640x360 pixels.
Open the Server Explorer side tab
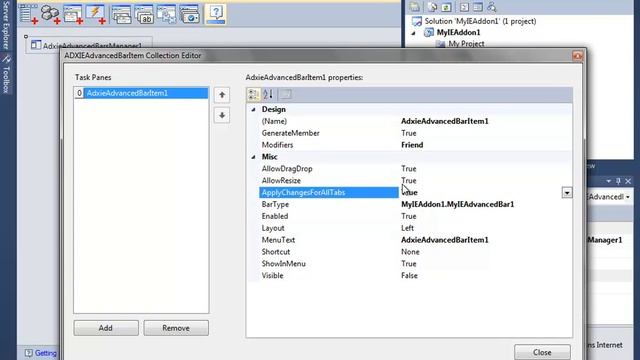click(x=6, y=24)
